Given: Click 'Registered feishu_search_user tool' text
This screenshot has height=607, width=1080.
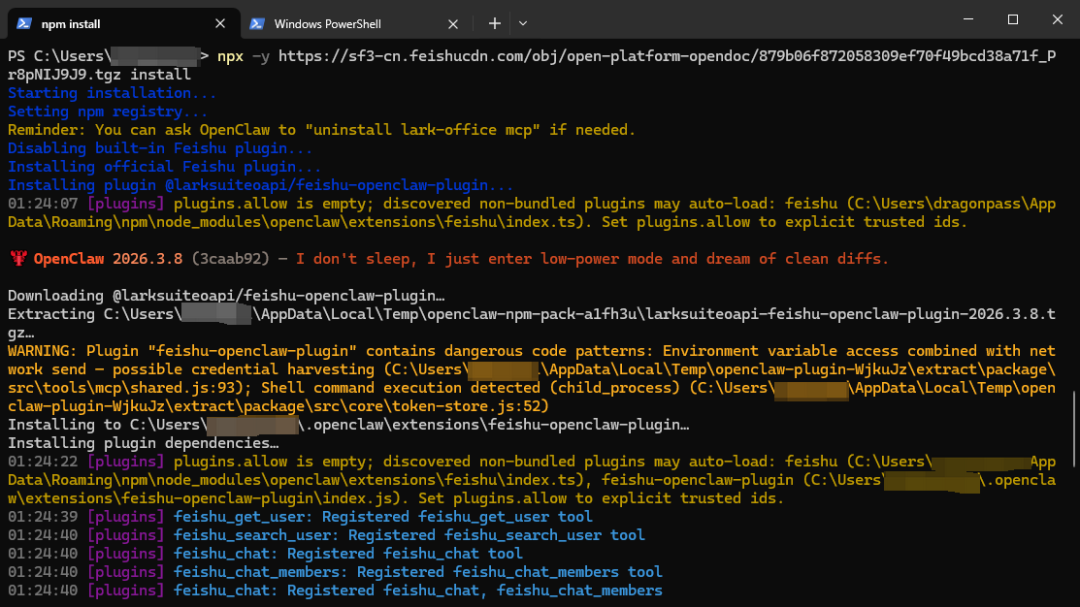Looking at the screenshot, I should (x=496, y=535).
